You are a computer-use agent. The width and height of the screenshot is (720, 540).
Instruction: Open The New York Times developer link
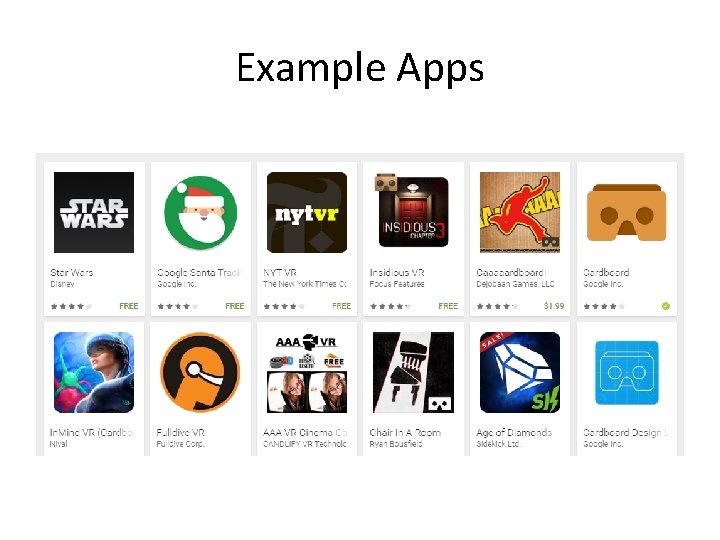[x=304, y=284]
